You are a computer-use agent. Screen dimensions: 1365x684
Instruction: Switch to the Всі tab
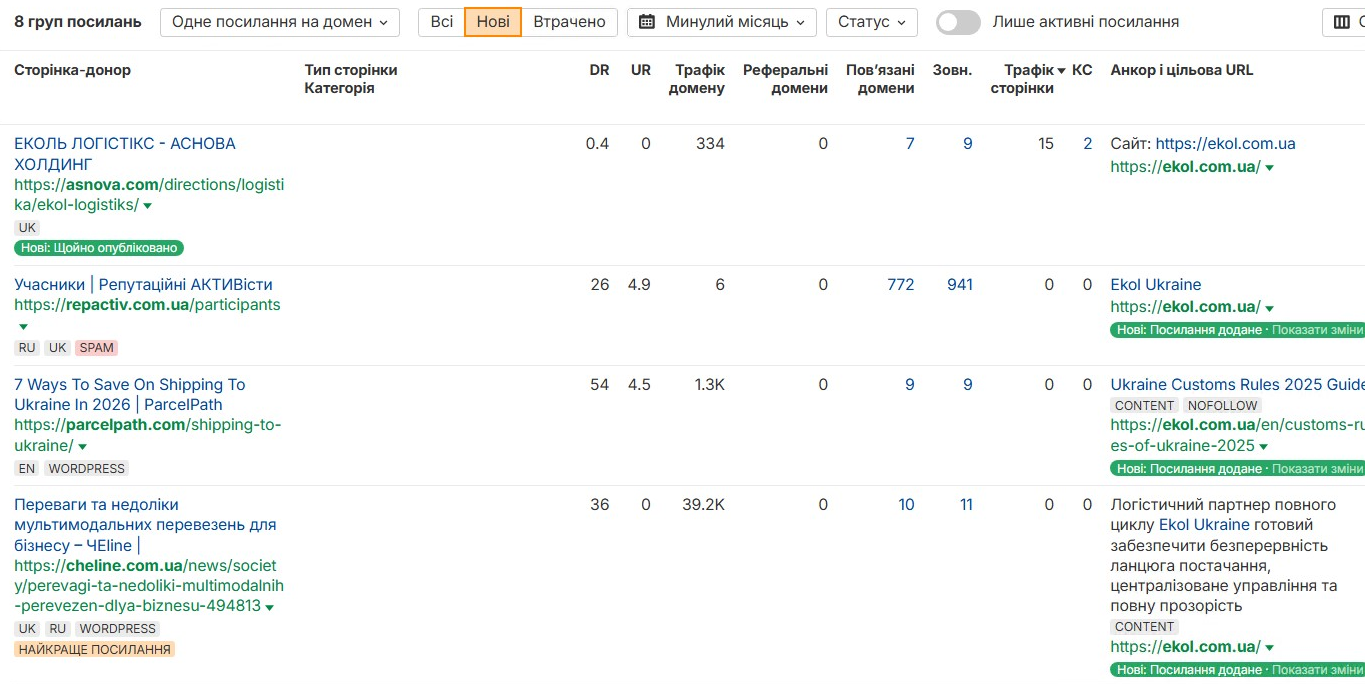[x=441, y=22]
